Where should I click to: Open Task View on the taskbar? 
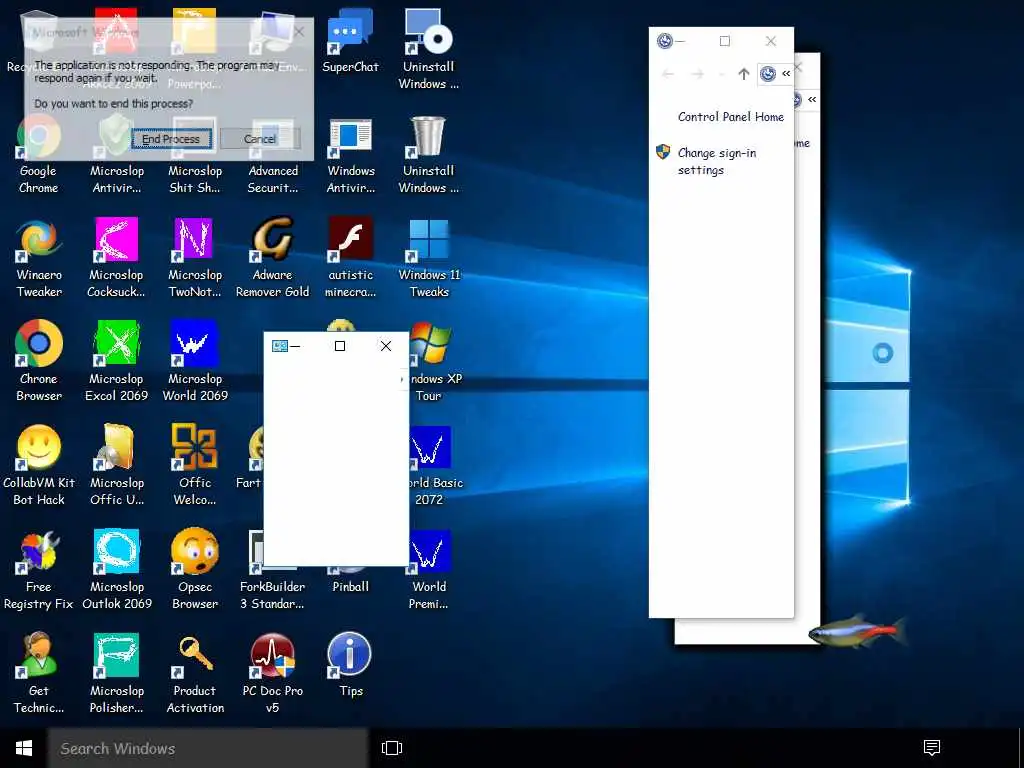pos(392,748)
